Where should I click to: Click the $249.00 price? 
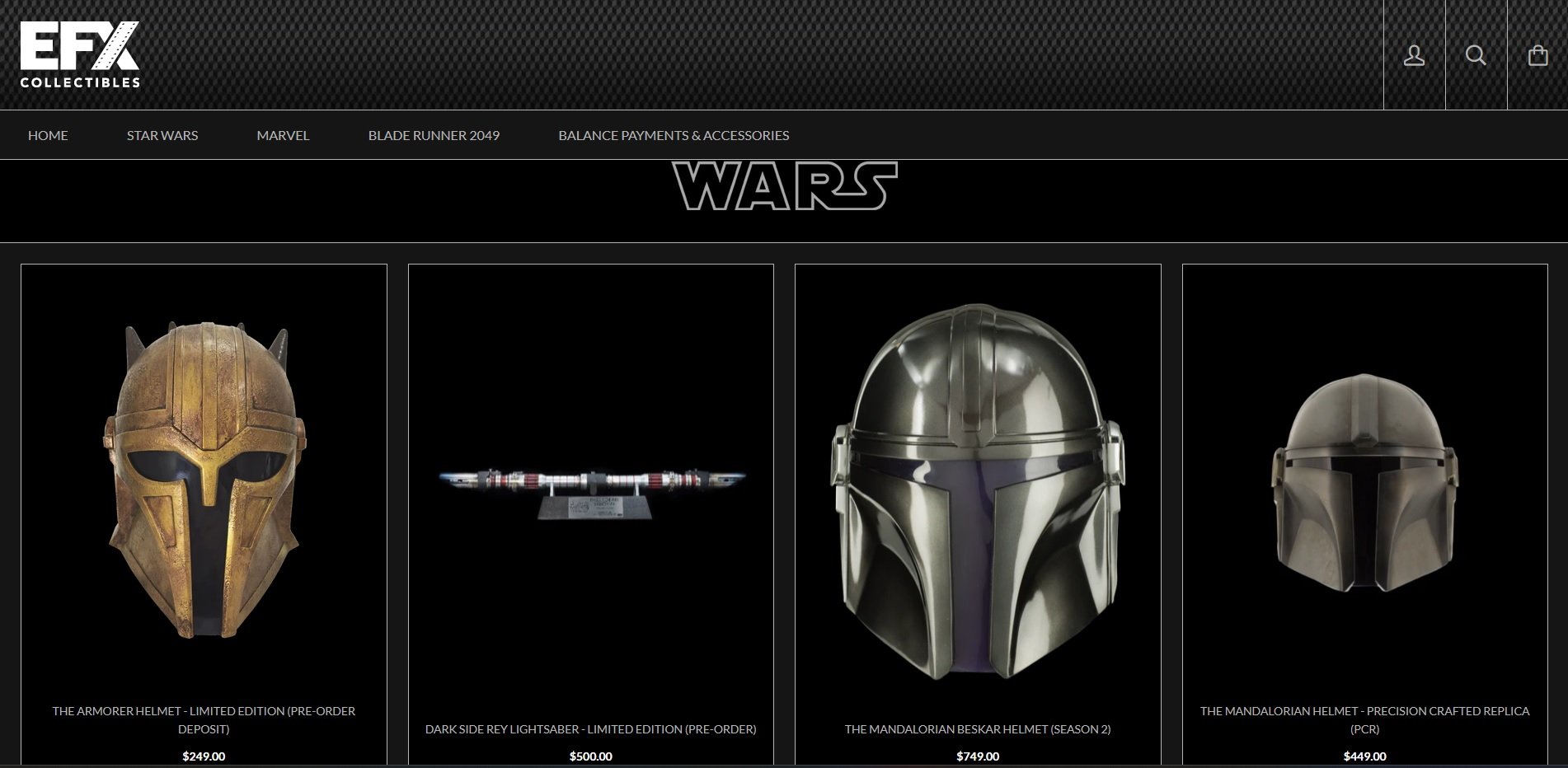click(x=204, y=756)
